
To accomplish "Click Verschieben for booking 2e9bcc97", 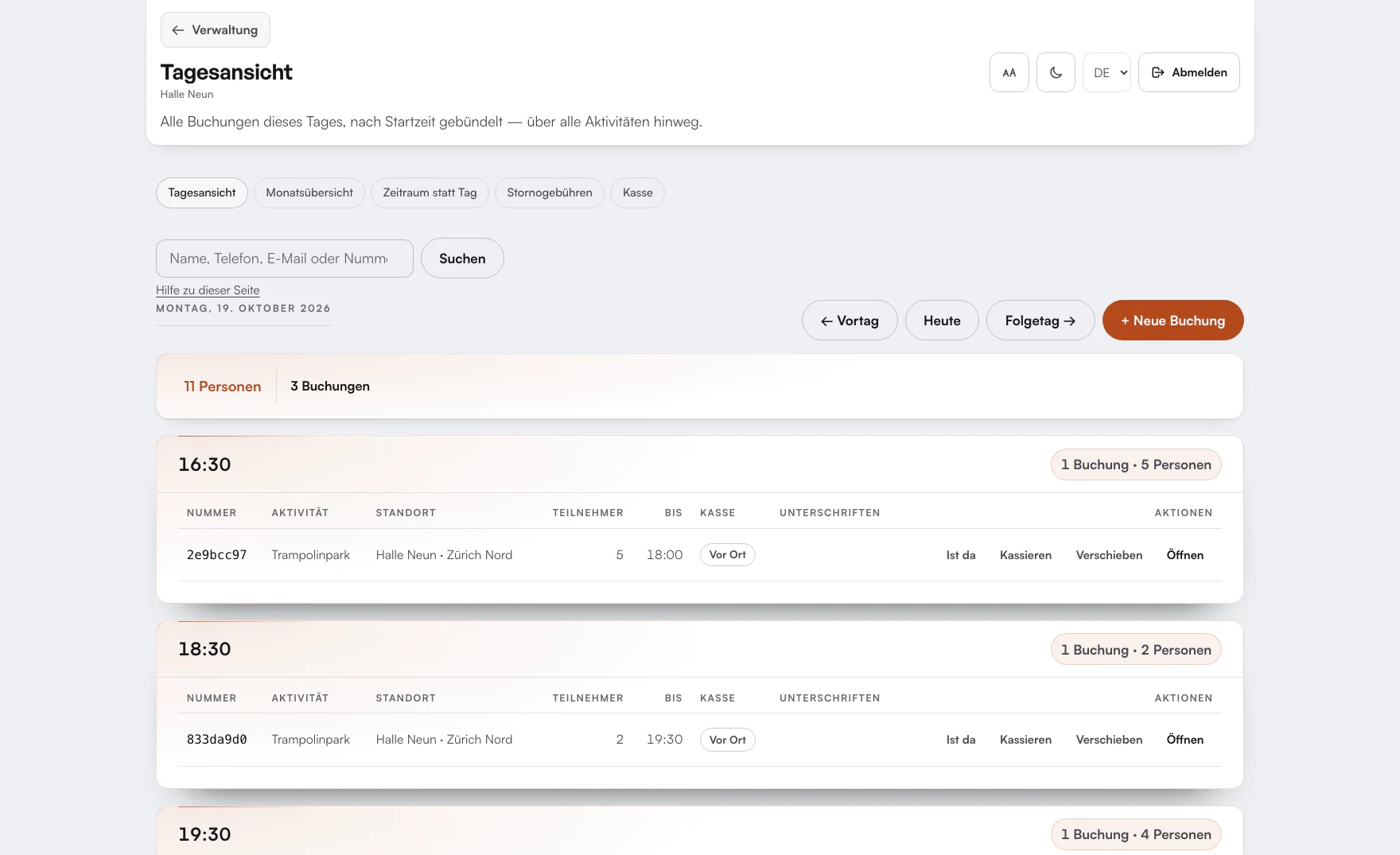I will pos(1109,555).
